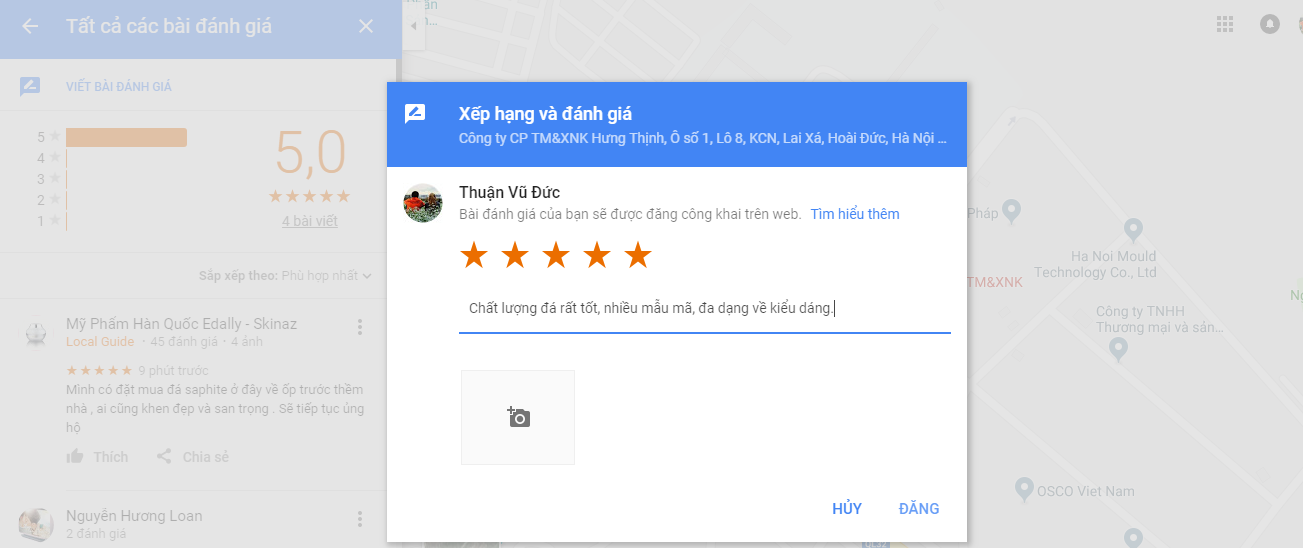Screen dimensions: 1303x548
Task: Share the review via Chia sẻ
Action: 193,457
